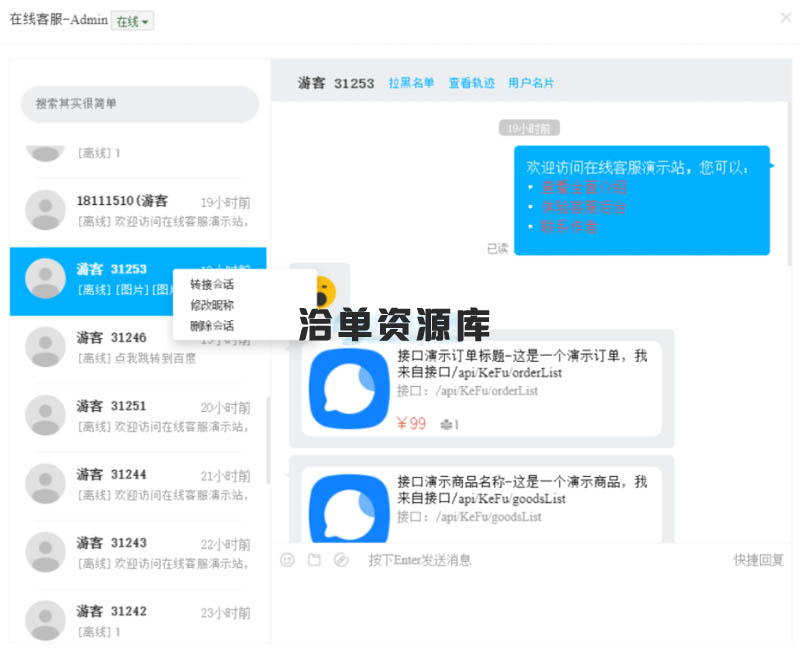
Task: Click the search conversations input field
Action: tap(140, 104)
